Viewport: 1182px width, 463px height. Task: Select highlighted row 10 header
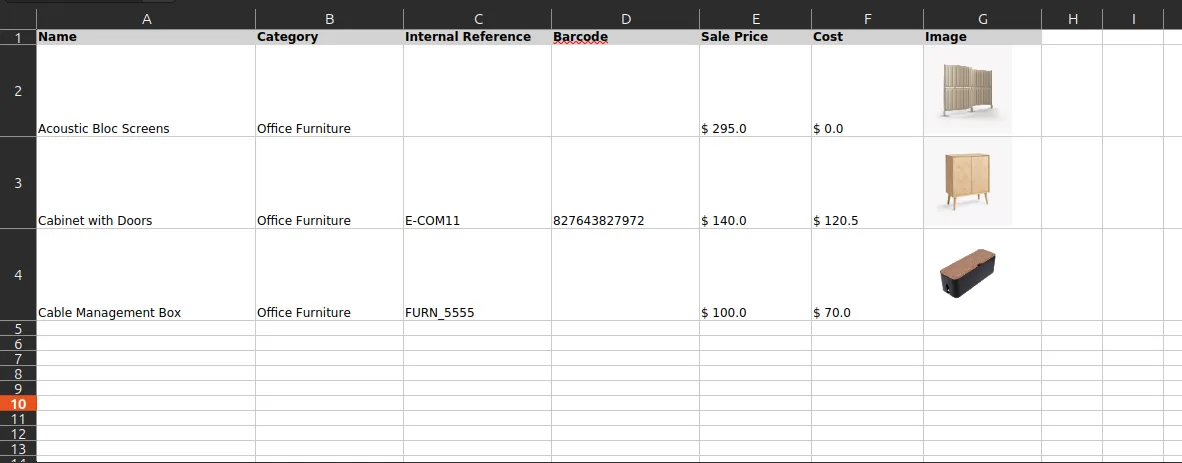tap(18, 403)
